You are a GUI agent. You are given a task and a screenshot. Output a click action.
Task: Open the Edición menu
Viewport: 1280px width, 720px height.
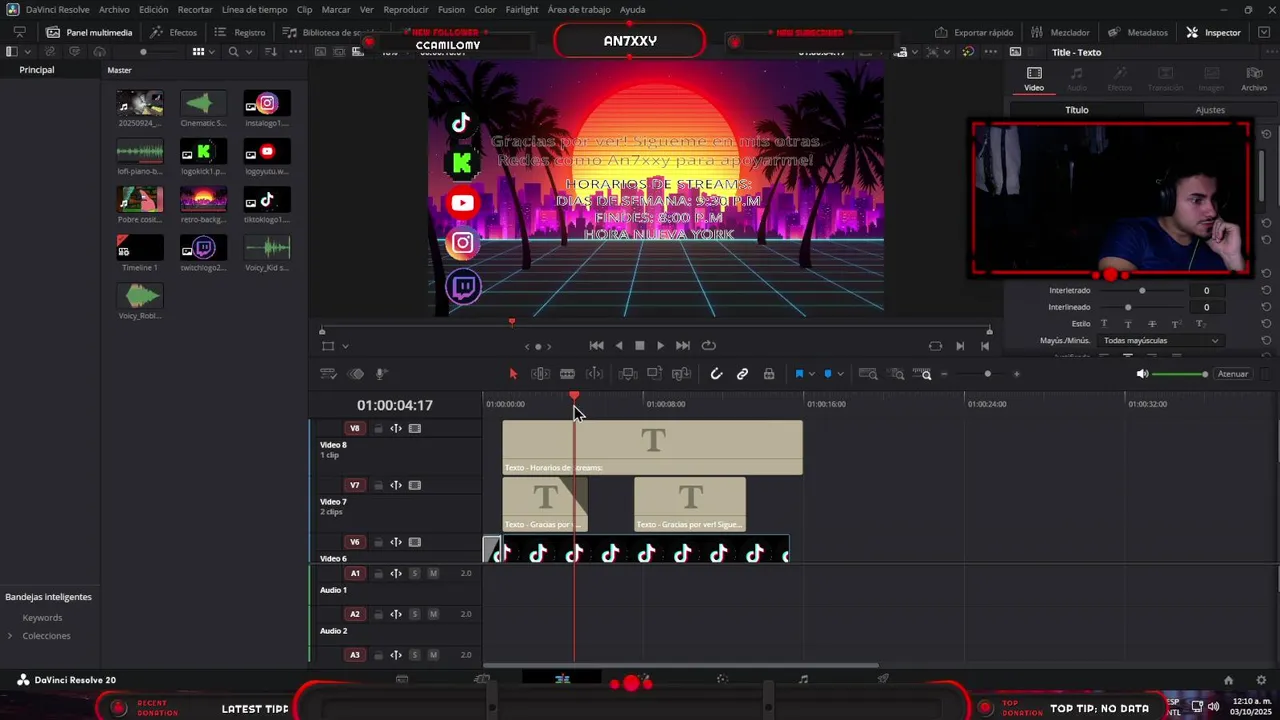tap(153, 9)
